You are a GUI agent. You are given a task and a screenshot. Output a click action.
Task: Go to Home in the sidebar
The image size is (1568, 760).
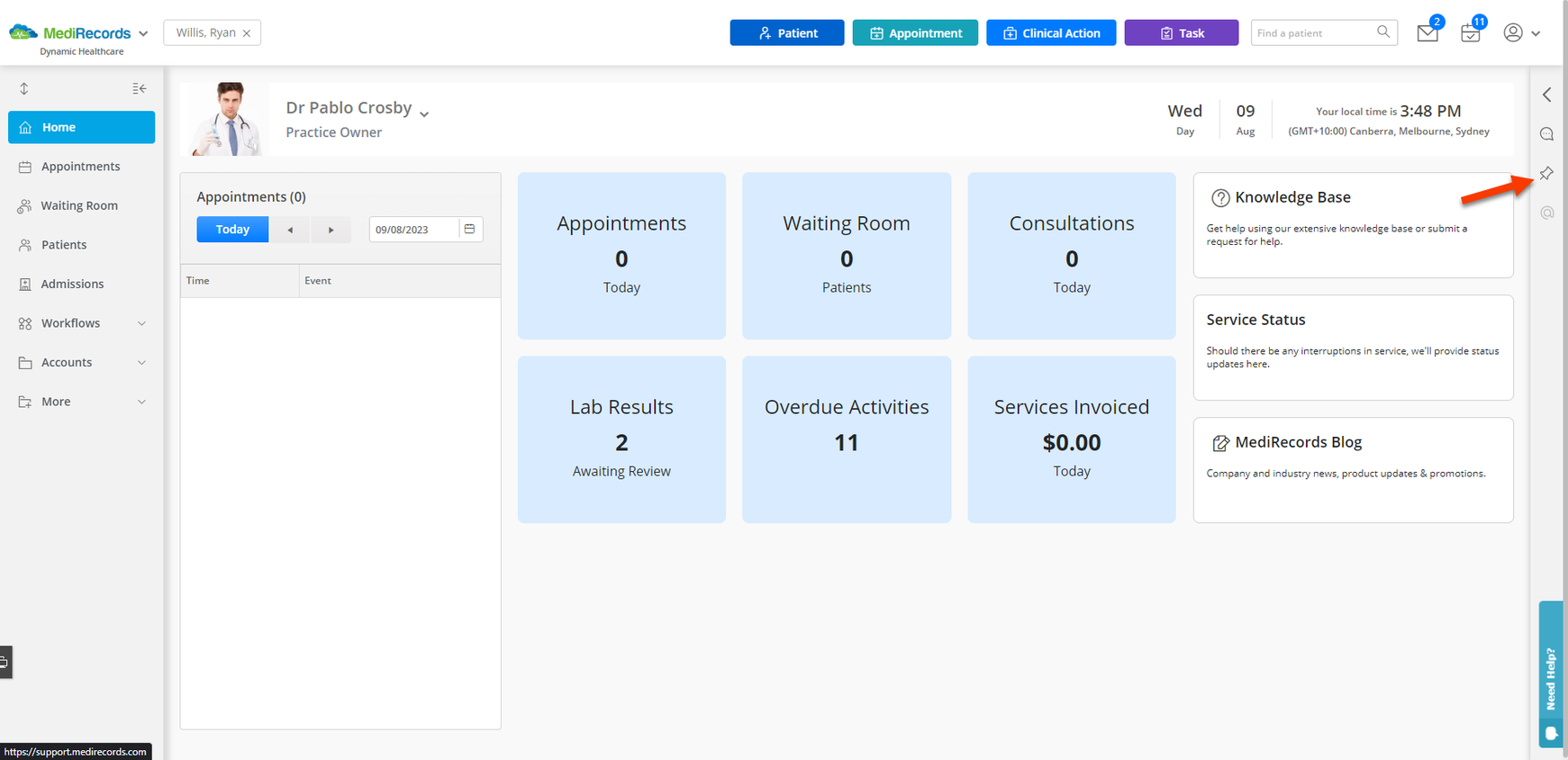click(x=81, y=127)
